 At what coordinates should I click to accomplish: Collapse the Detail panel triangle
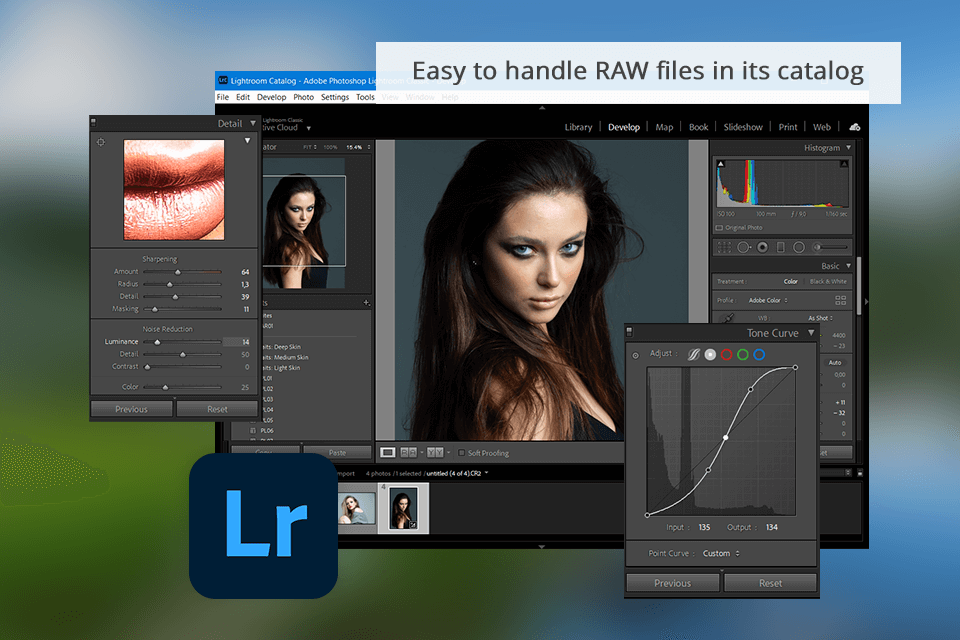(x=253, y=123)
